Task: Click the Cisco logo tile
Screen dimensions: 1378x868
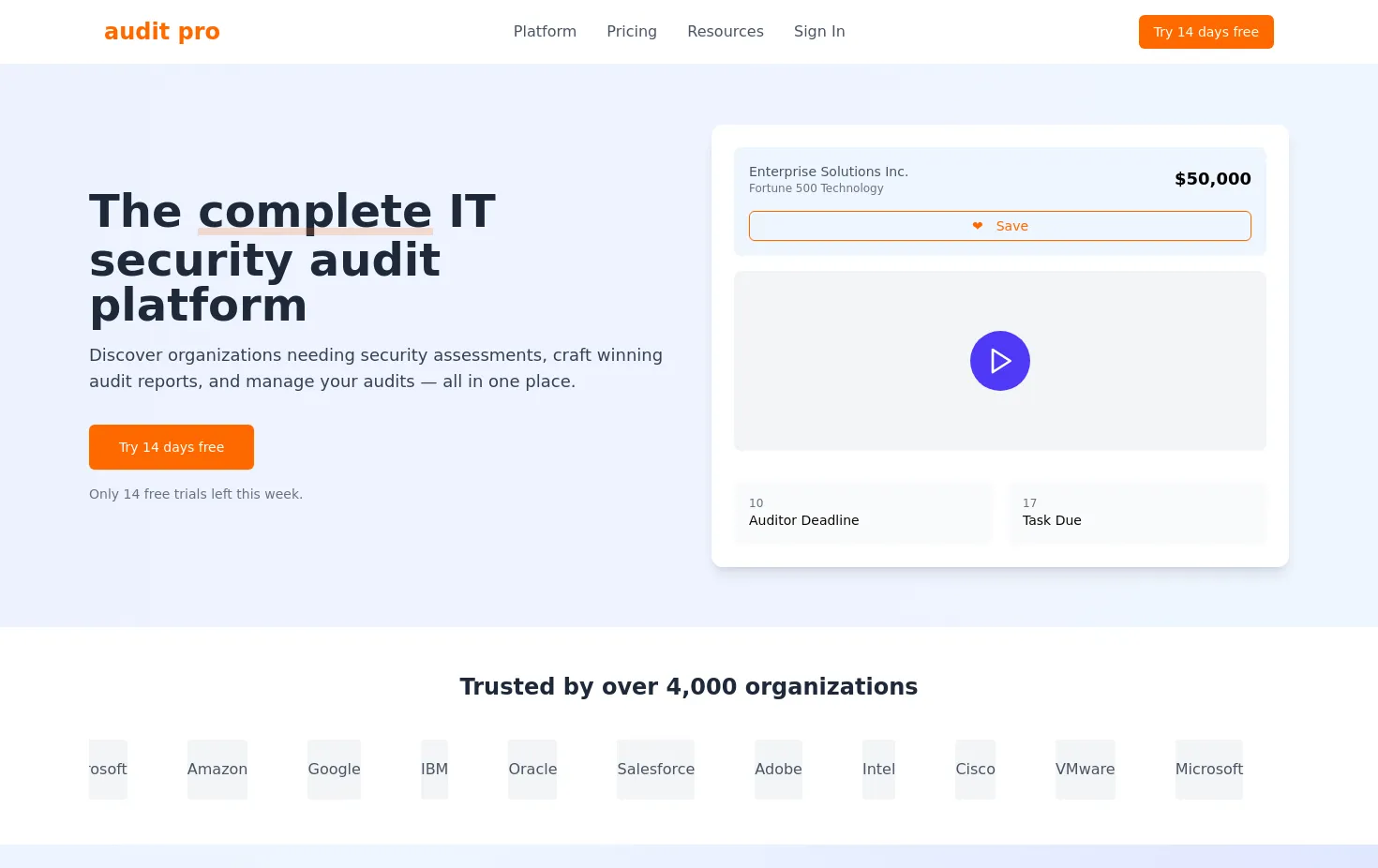Action: click(x=975, y=770)
